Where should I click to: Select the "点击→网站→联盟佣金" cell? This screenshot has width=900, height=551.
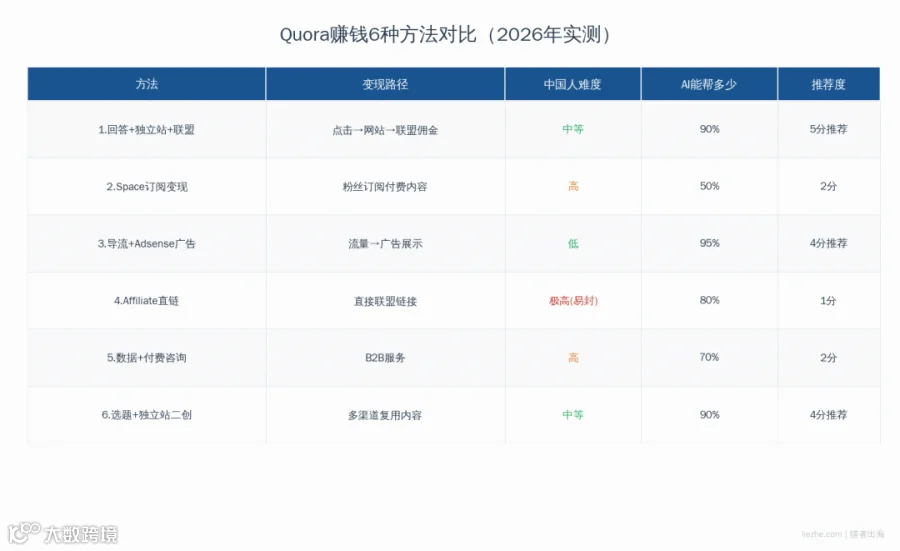(x=385, y=130)
